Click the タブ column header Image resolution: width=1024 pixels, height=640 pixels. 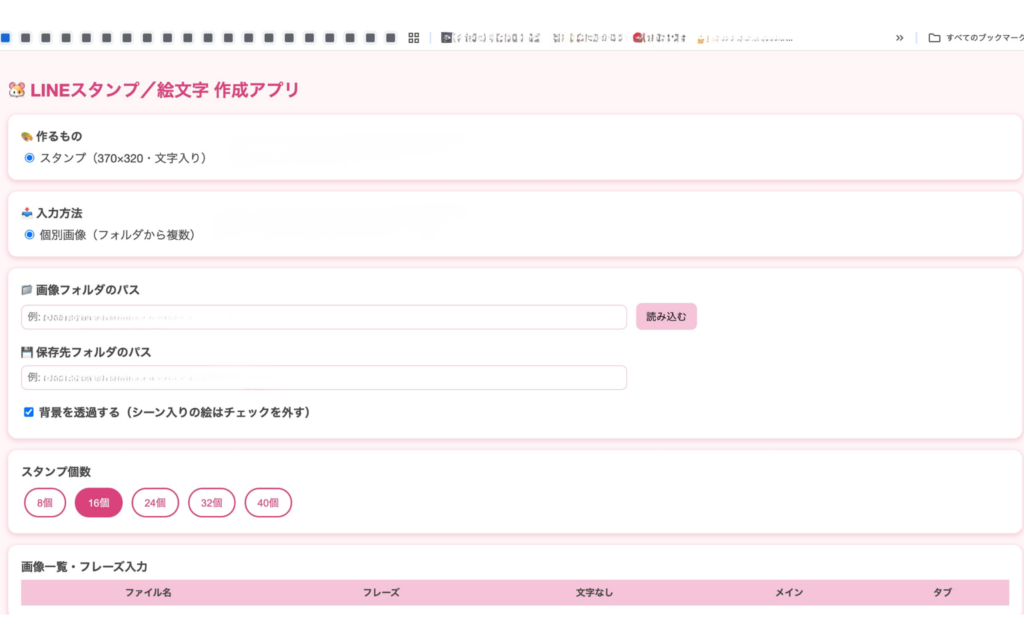[942, 592]
